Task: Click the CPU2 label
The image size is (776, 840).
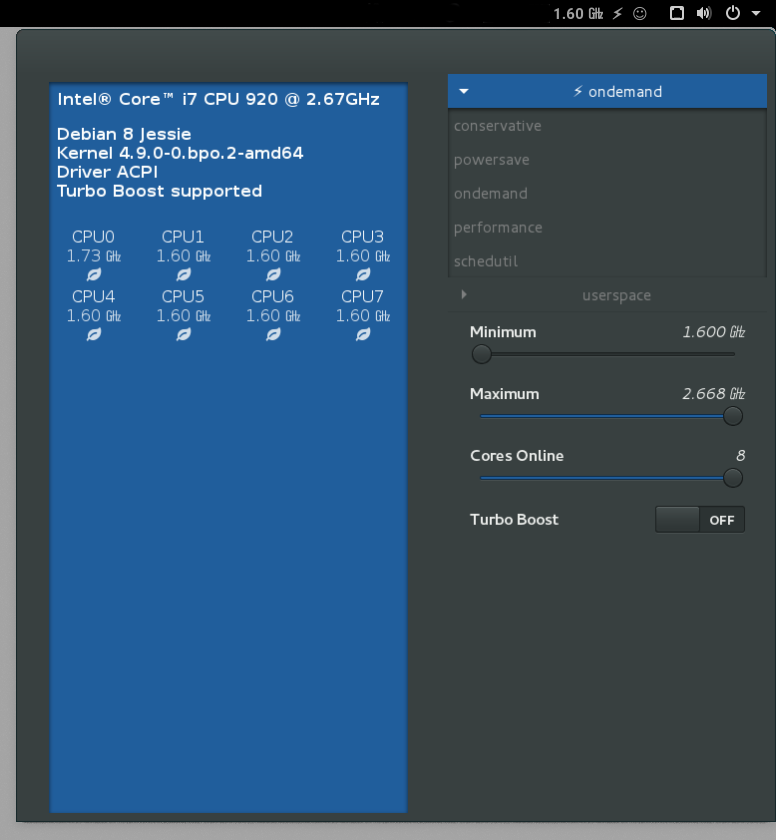Action: (x=273, y=237)
